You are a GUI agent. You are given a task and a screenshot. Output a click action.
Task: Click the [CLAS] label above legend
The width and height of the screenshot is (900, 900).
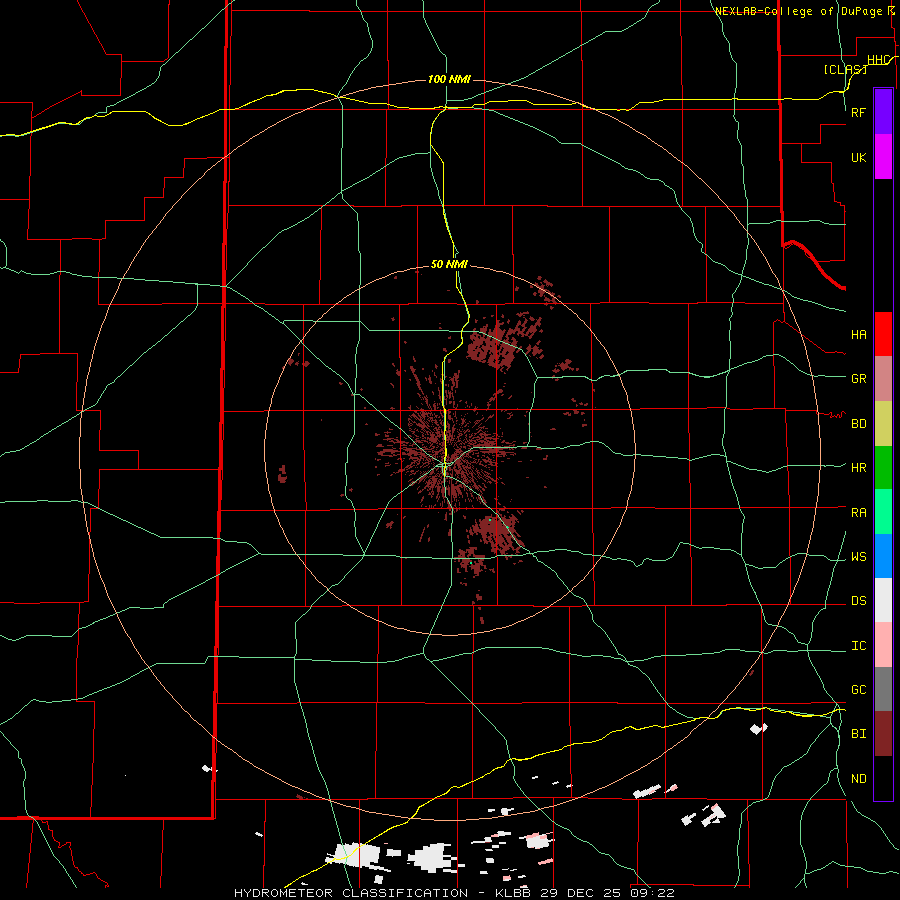[845, 69]
